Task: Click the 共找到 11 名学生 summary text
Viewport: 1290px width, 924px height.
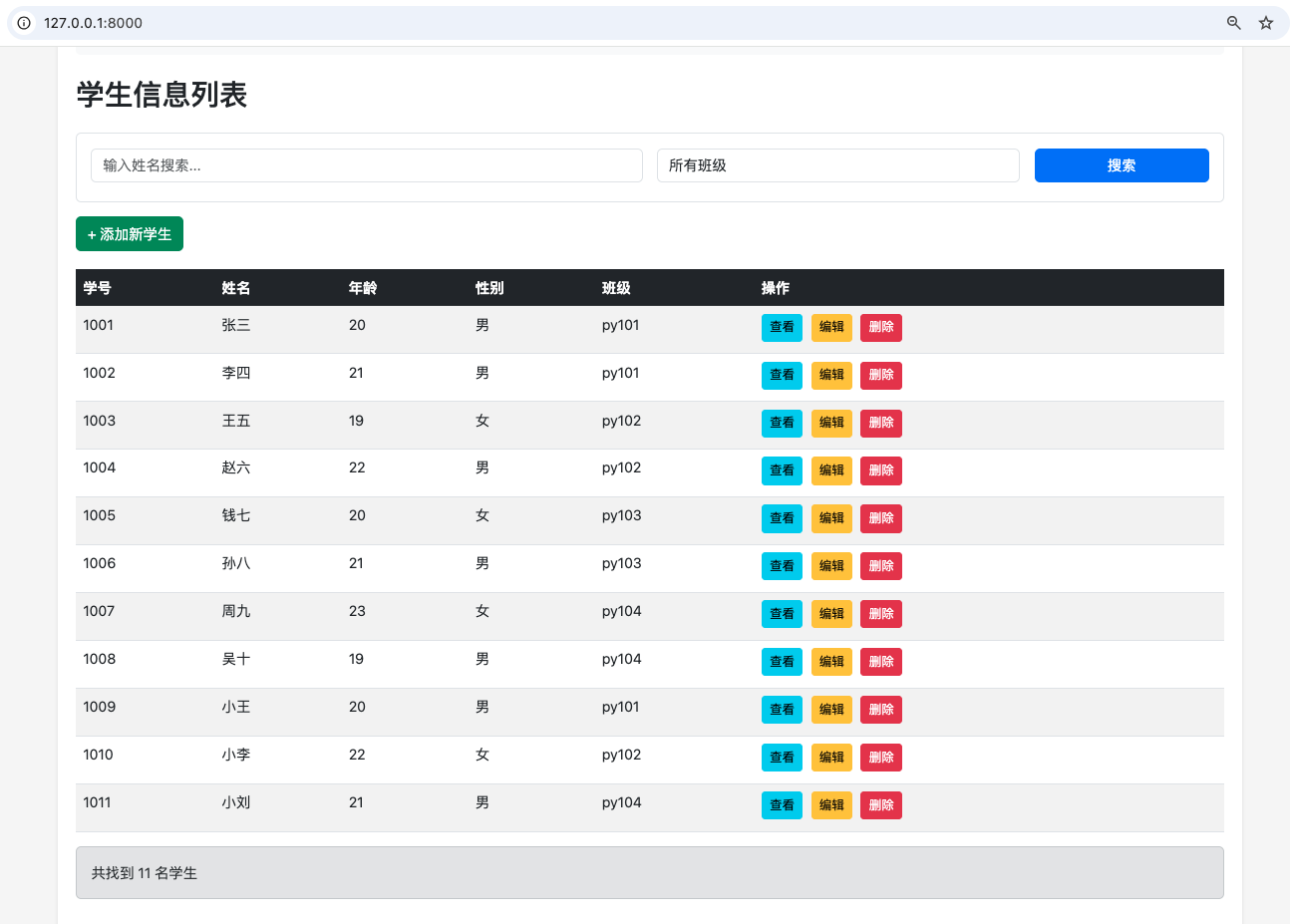Action: [x=145, y=873]
